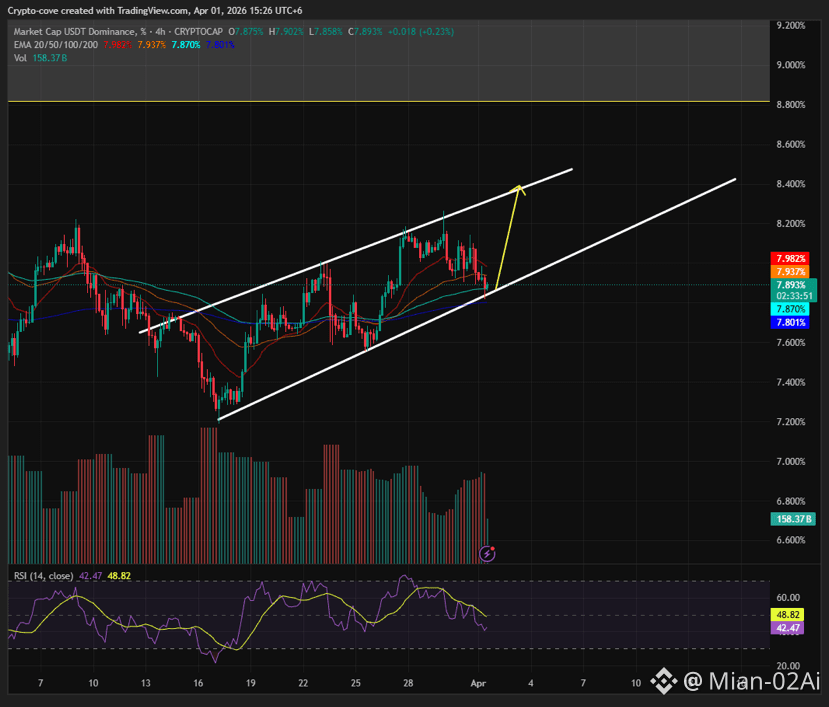Click the Vol value 158.37 B in legend
The height and width of the screenshot is (707, 829).
50,58
